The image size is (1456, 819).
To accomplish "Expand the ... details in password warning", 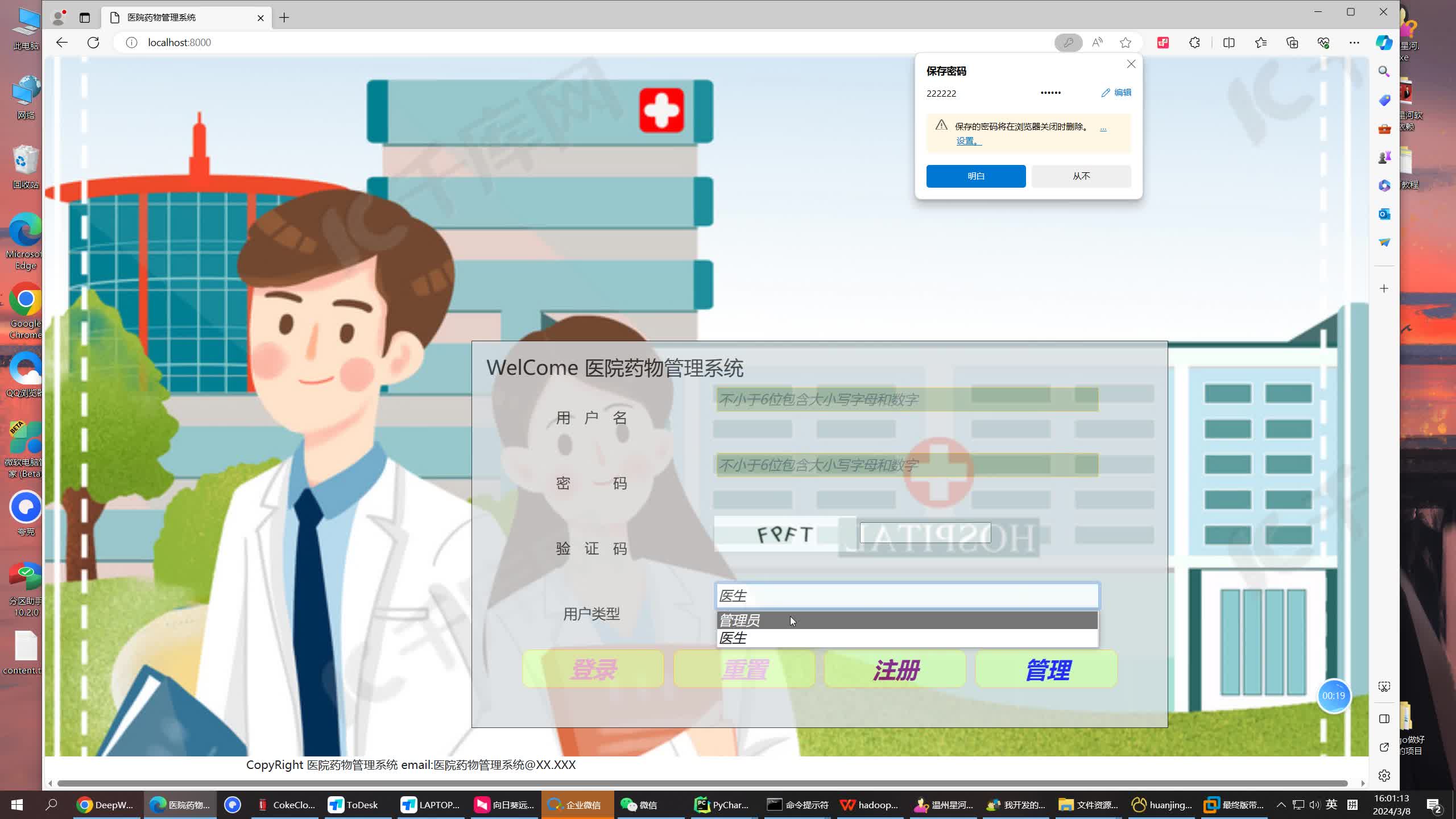I will (x=1103, y=127).
